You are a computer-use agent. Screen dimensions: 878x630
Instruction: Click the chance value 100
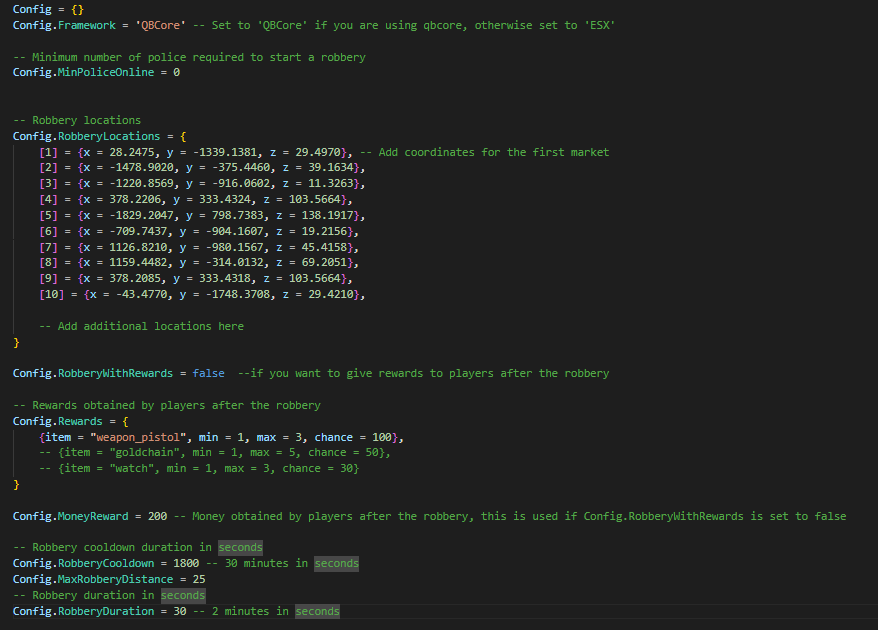pyautogui.click(x=382, y=437)
